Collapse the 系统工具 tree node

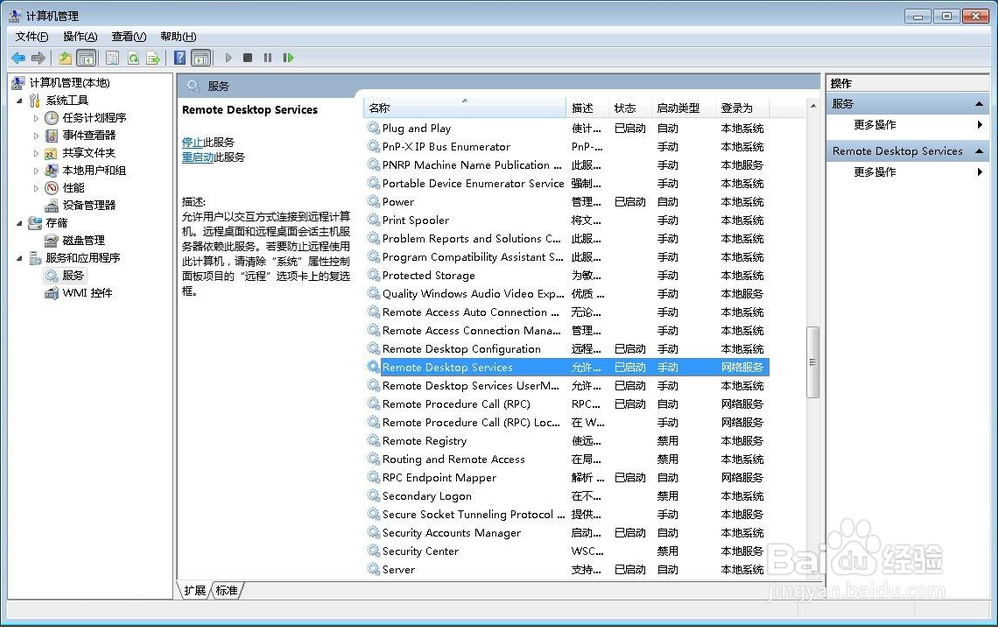(19, 101)
